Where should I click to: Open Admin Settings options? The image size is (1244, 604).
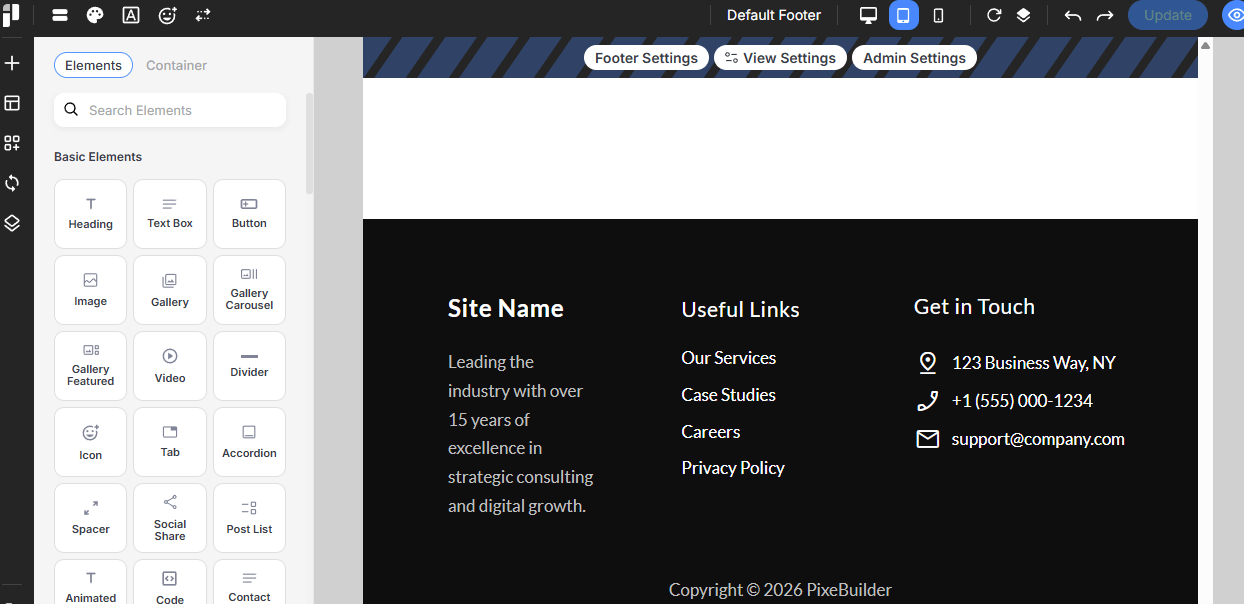914,58
